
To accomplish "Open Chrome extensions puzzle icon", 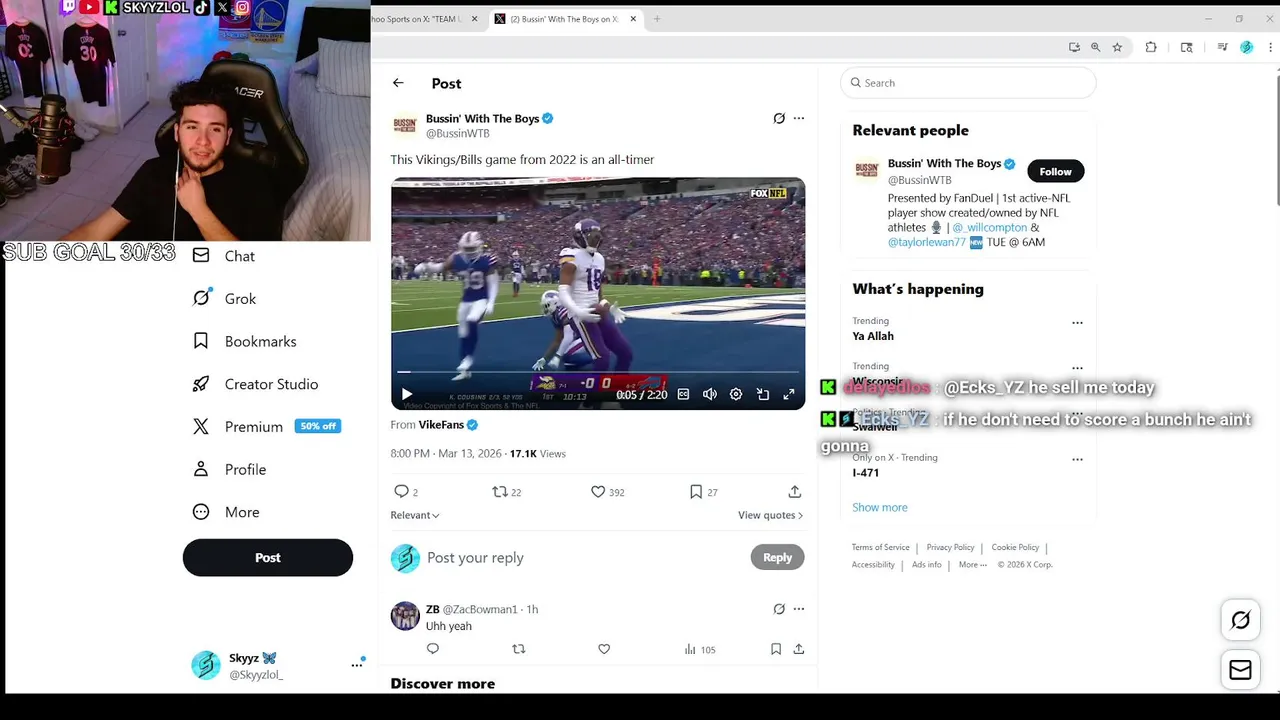I will coord(1151,47).
